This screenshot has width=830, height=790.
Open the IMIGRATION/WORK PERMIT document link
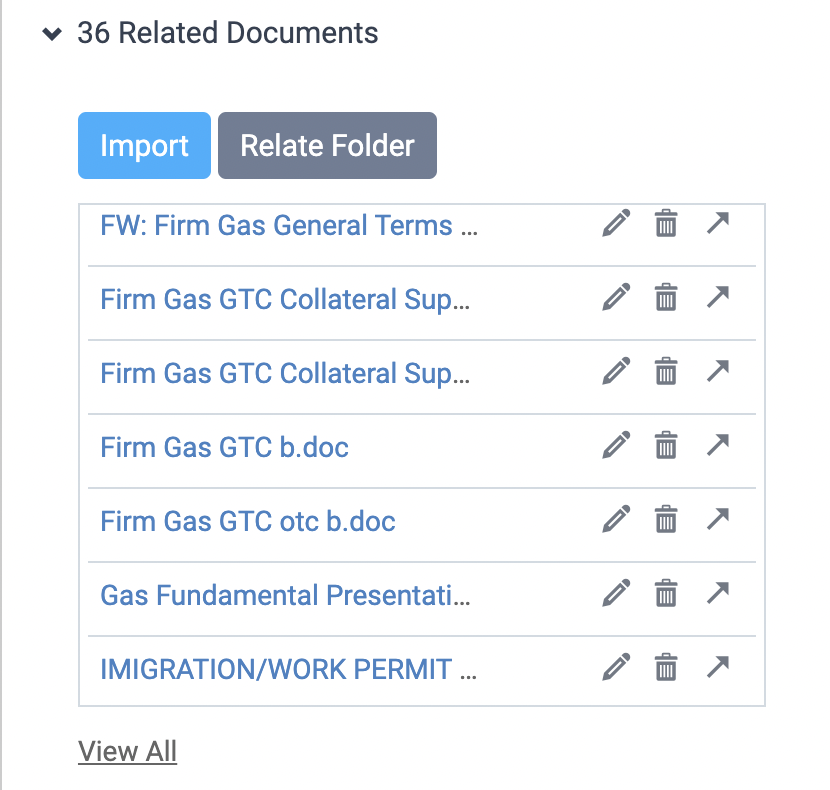(288, 669)
